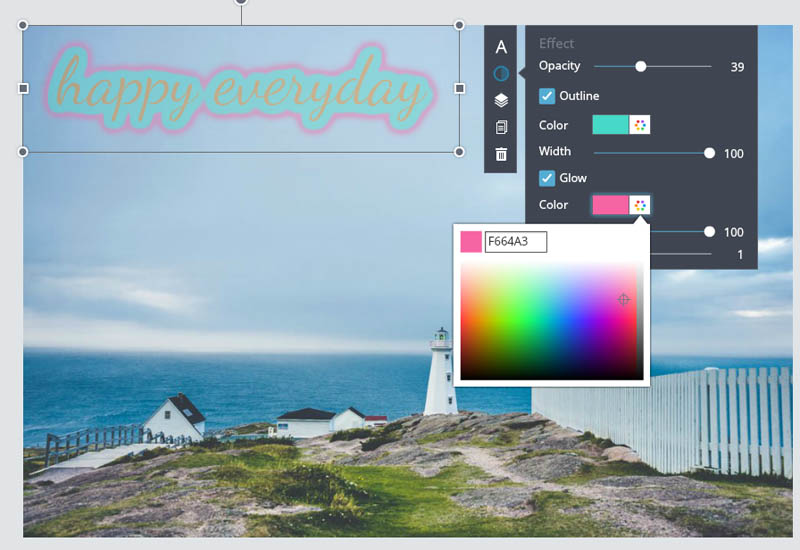Click the pink Glow color swatch
Viewport: 800px width, 550px height.
pyautogui.click(x=610, y=205)
